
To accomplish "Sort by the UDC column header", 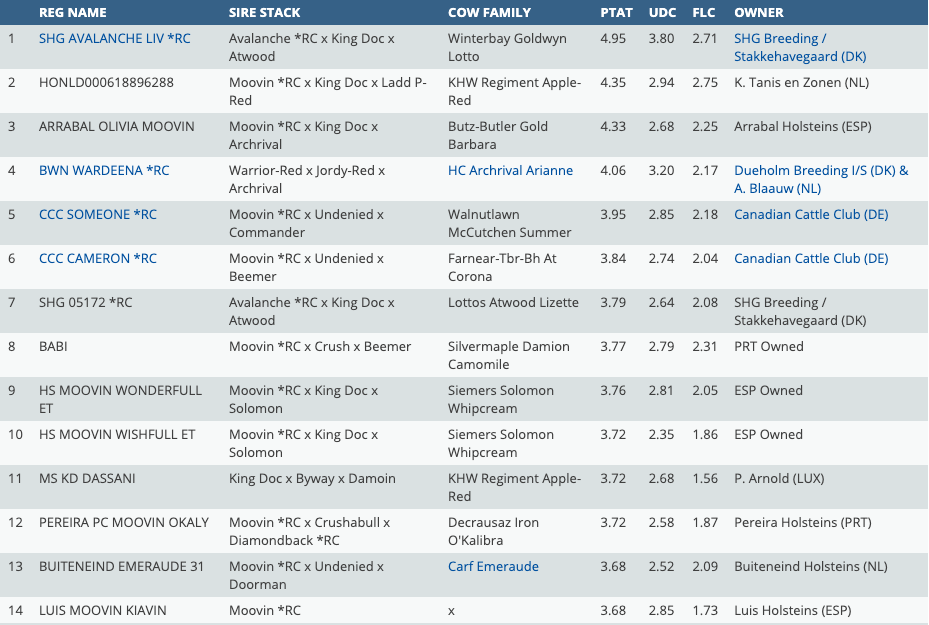I will (662, 13).
